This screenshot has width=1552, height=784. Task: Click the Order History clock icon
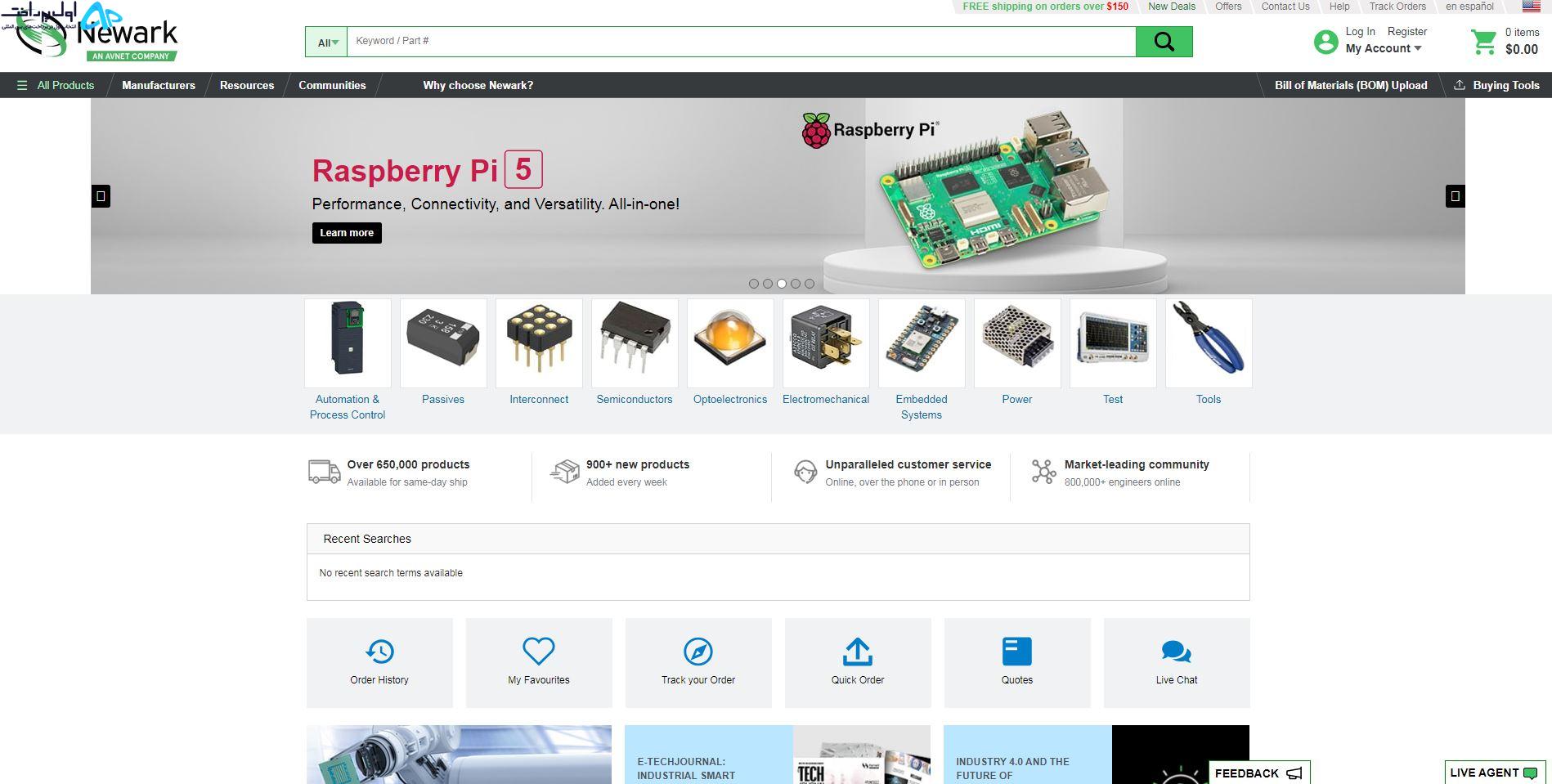[379, 652]
